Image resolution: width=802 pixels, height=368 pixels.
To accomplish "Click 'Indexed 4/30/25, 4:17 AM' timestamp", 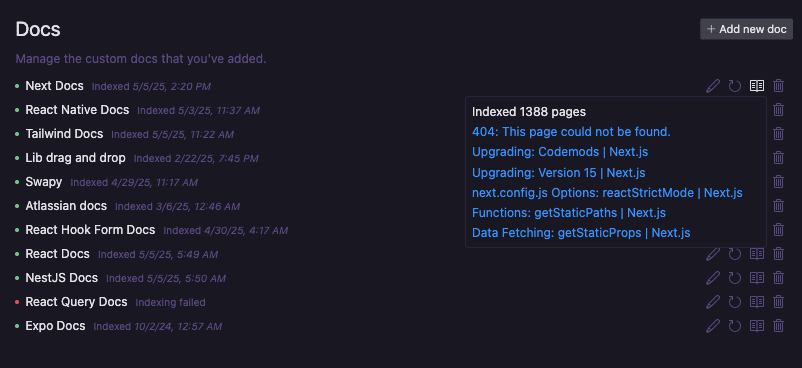I will pos(226,231).
